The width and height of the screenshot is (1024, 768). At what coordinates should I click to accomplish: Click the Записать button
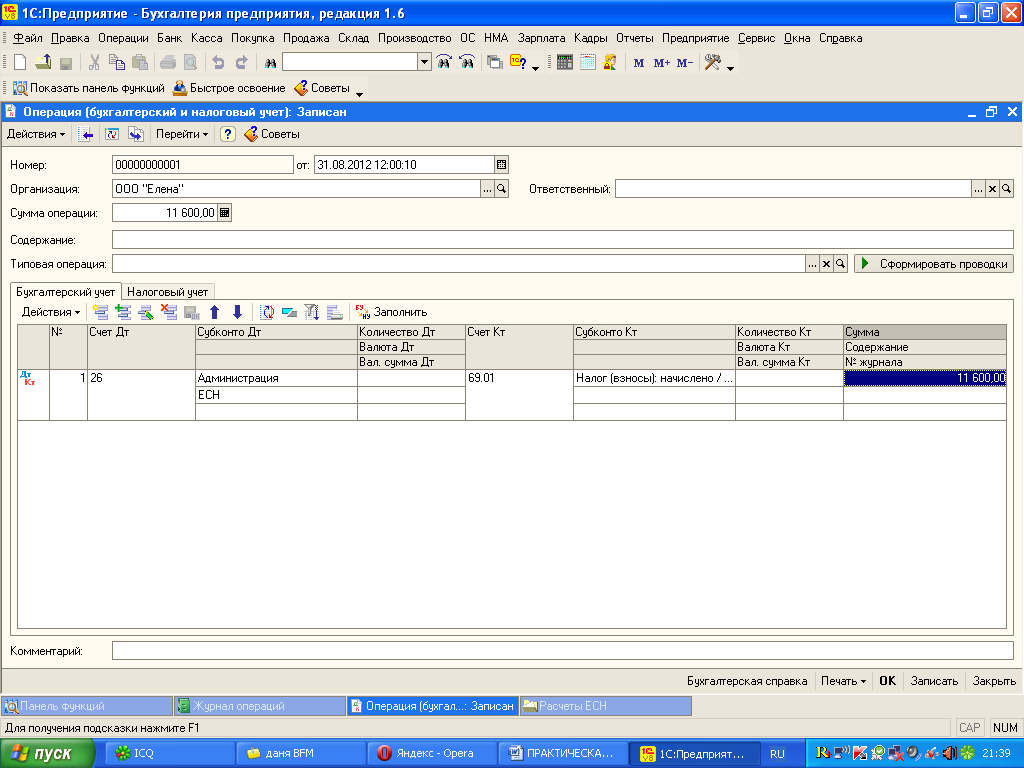coord(935,681)
